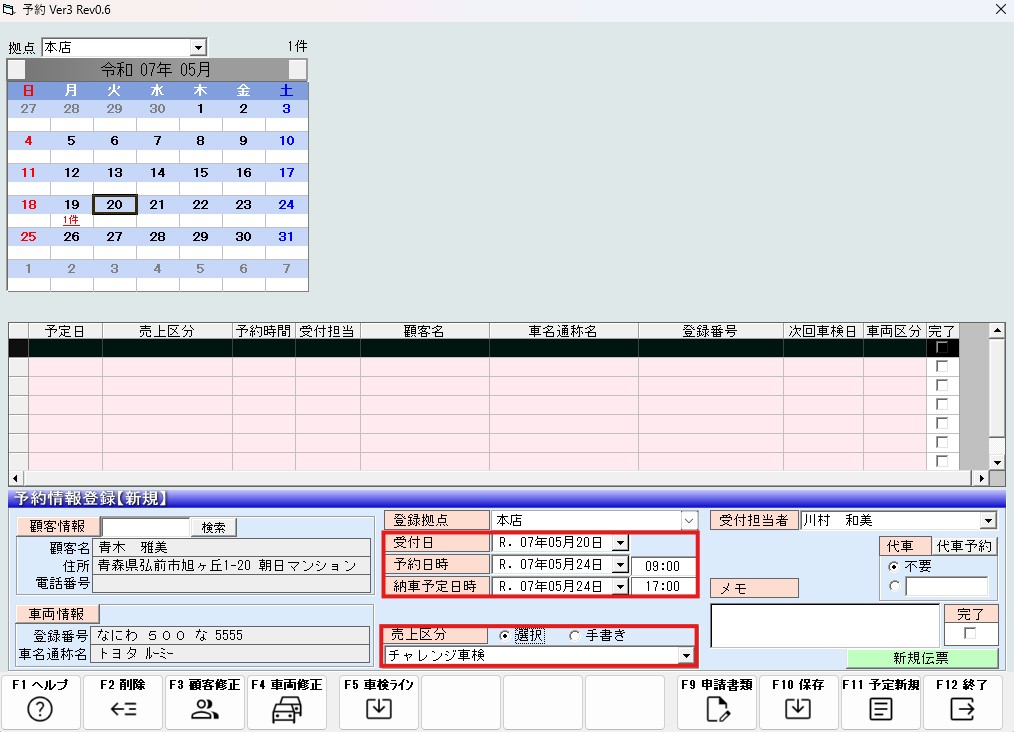Click the 登録番号 grid column header
Image resolution: width=1014 pixels, height=732 pixels.
pos(711,331)
